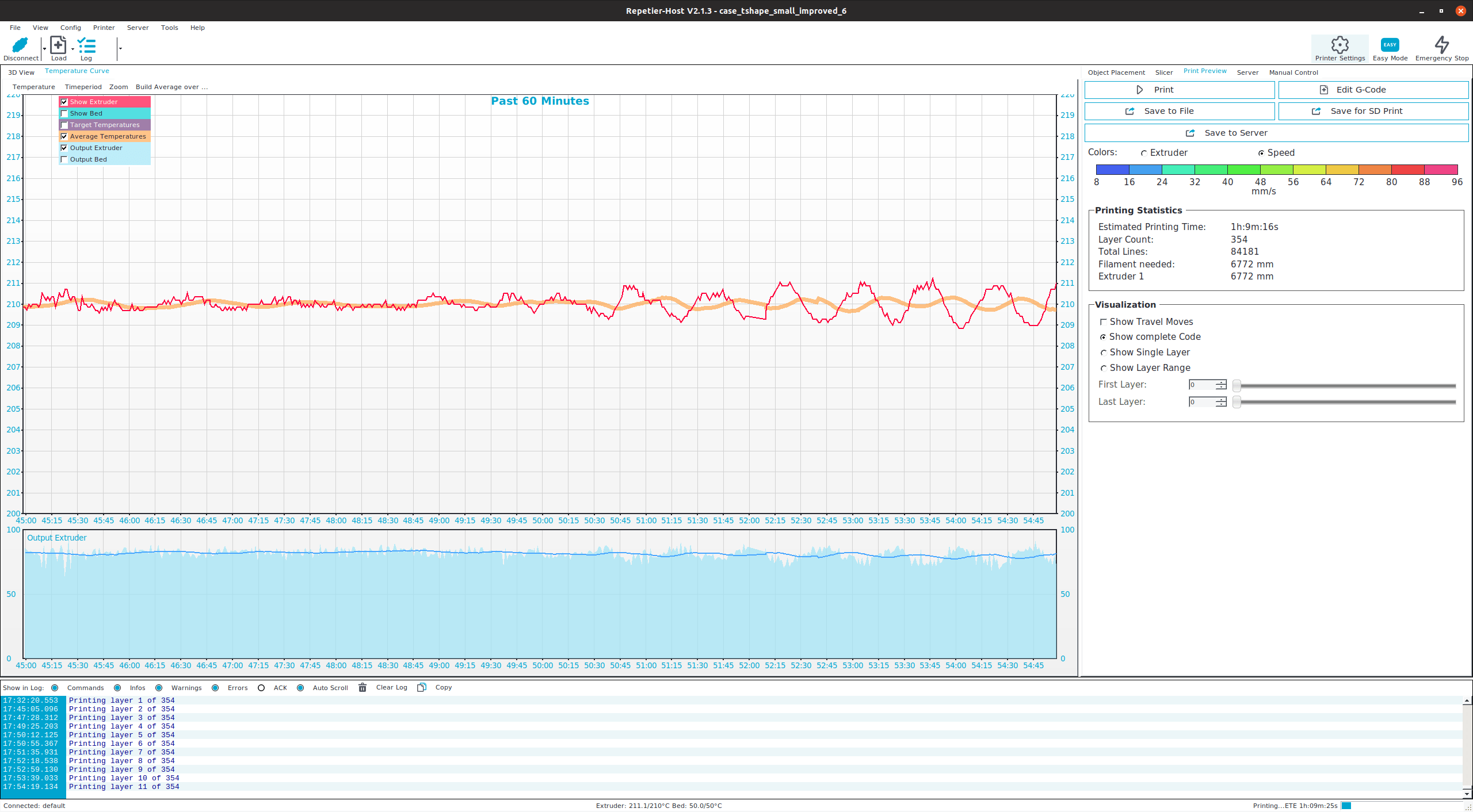Click the Clear Log trash icon

[x=362, y=687]
